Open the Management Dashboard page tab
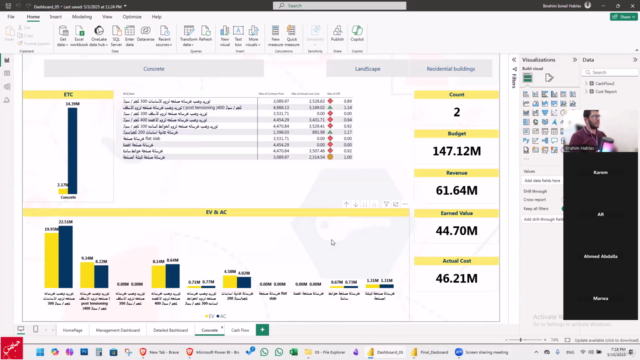The image size is (640, 360). 118,330
